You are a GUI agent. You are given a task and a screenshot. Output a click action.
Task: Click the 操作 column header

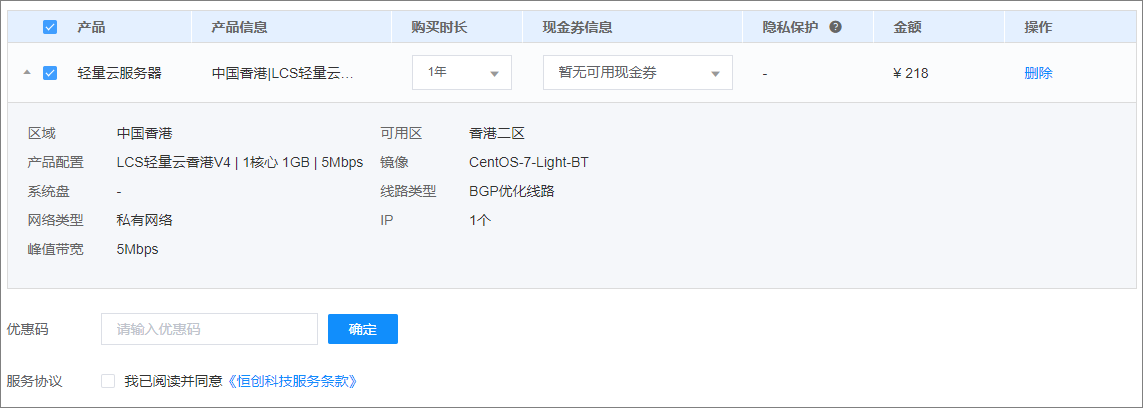[1038, 28]
